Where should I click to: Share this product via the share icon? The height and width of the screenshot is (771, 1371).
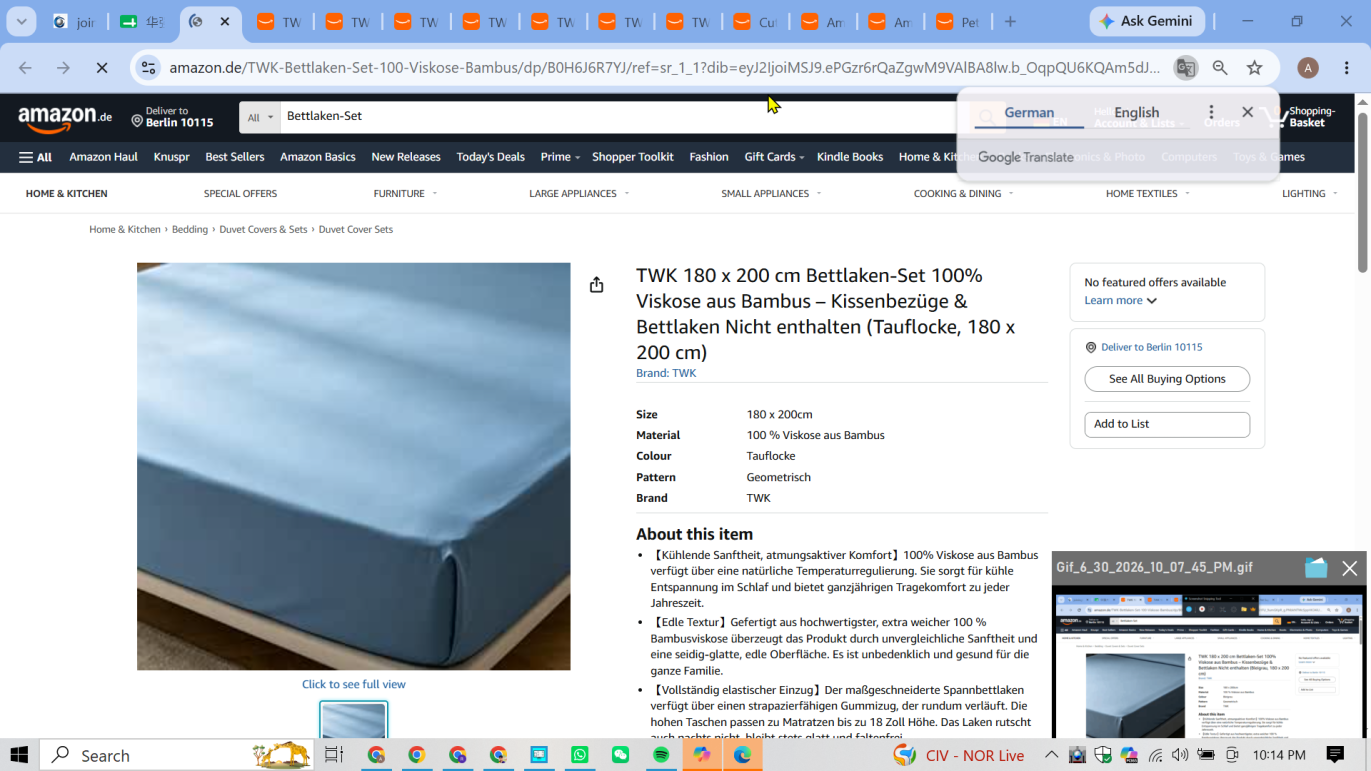(x=597, y=285)
